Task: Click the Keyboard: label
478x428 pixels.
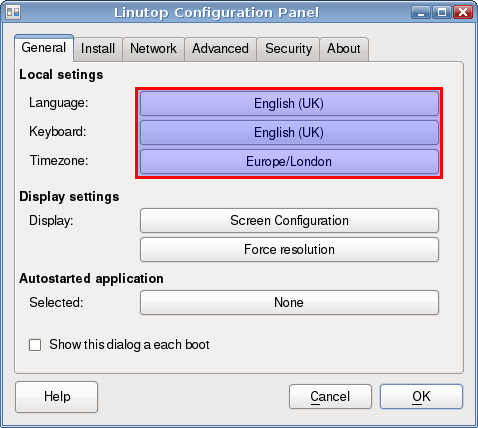Action: [x=58, y=132]
